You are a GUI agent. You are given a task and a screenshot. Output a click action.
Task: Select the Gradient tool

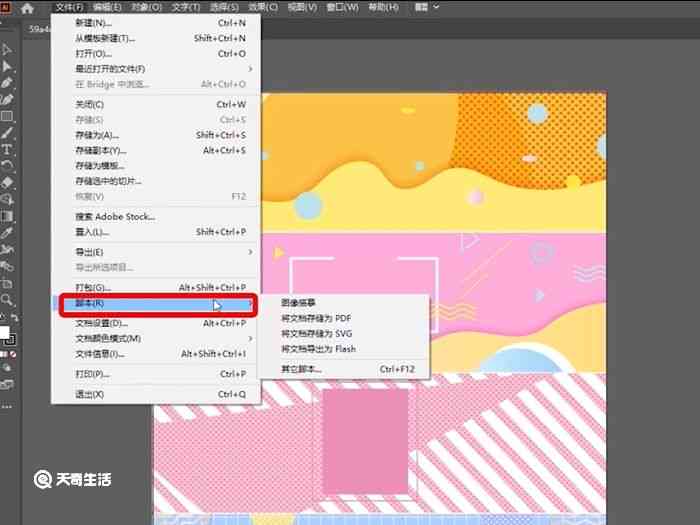7,217
